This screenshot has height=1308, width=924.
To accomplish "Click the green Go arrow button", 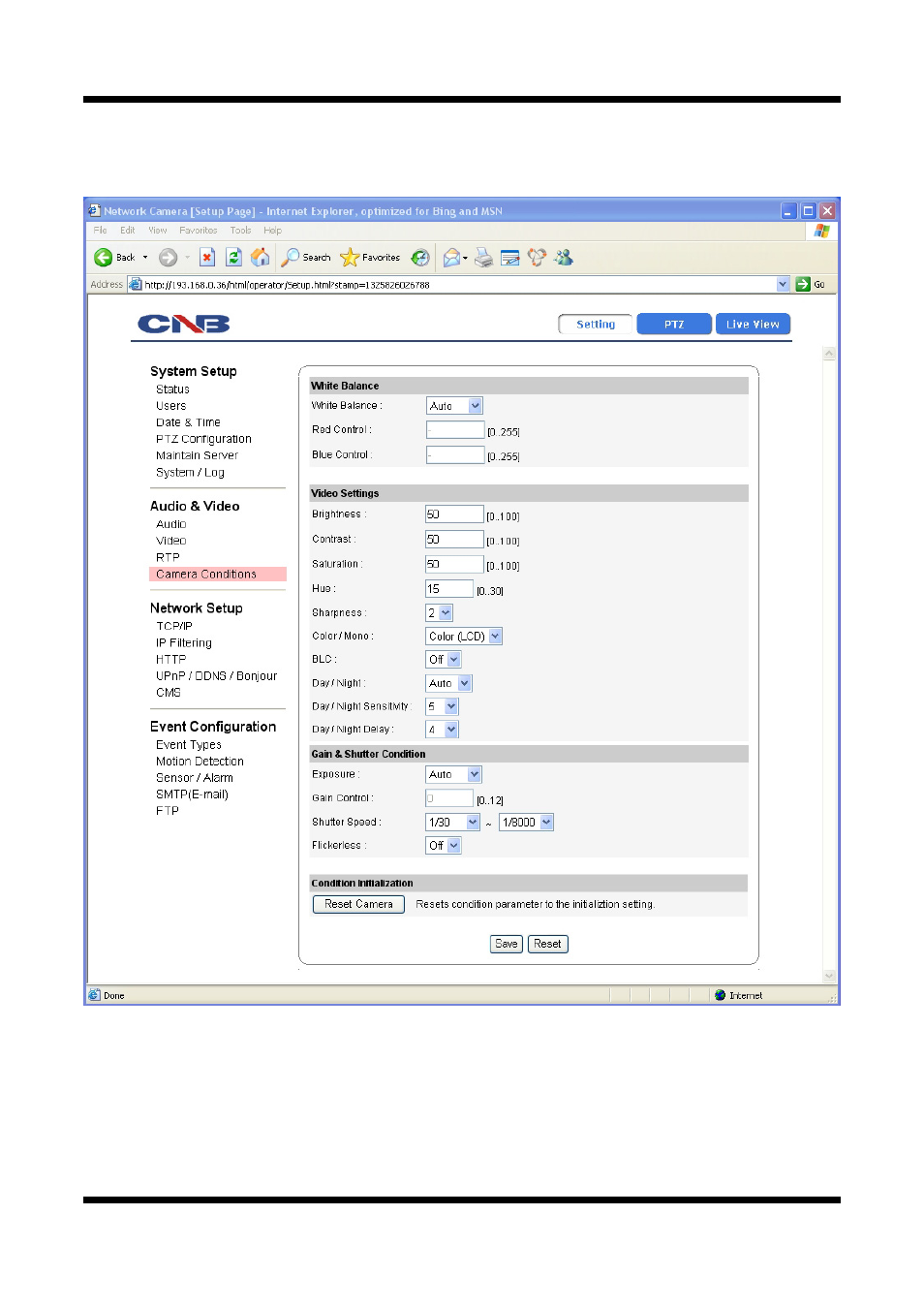I will coord(803,284).
